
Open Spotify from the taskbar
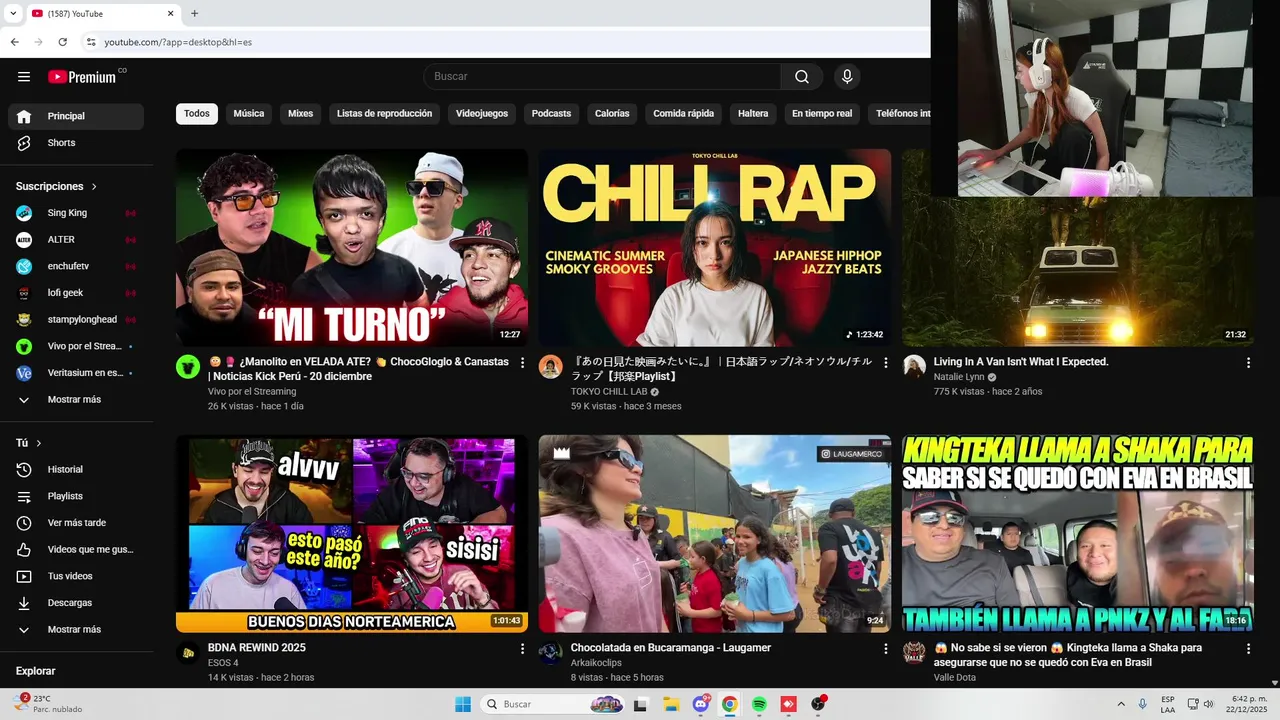point(759,704)
